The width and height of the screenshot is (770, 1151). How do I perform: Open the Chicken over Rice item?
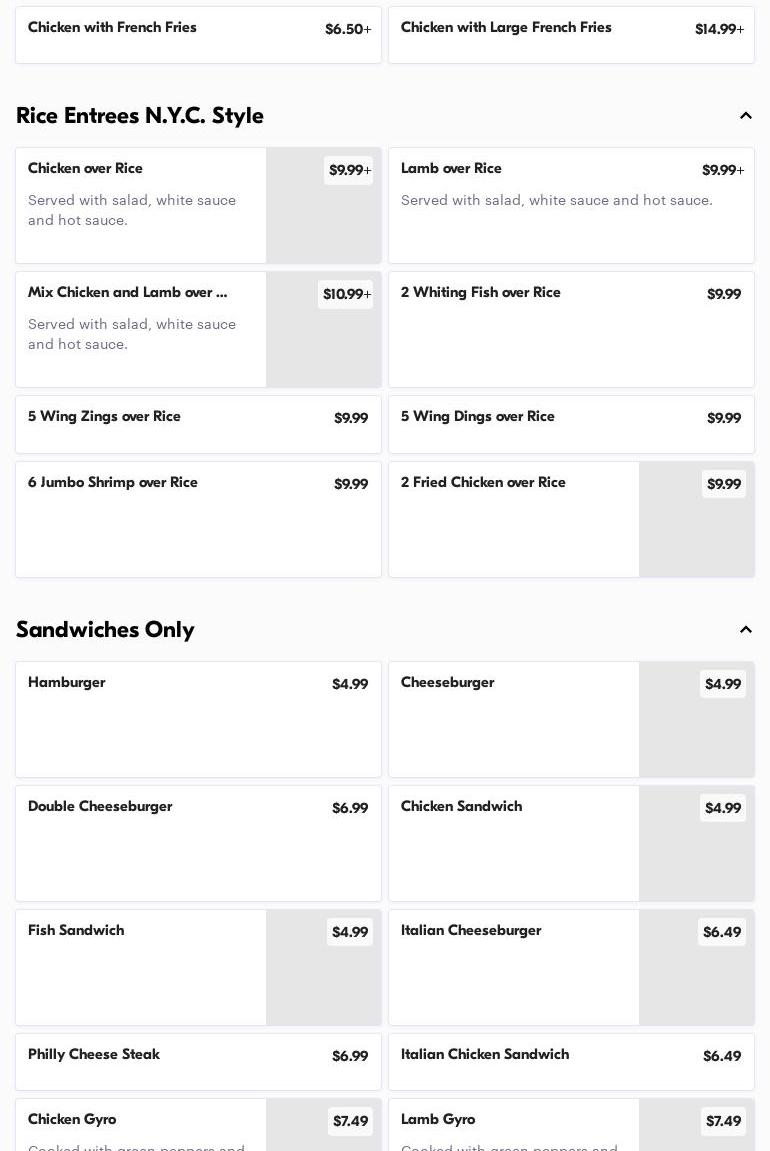pos(140,205)
